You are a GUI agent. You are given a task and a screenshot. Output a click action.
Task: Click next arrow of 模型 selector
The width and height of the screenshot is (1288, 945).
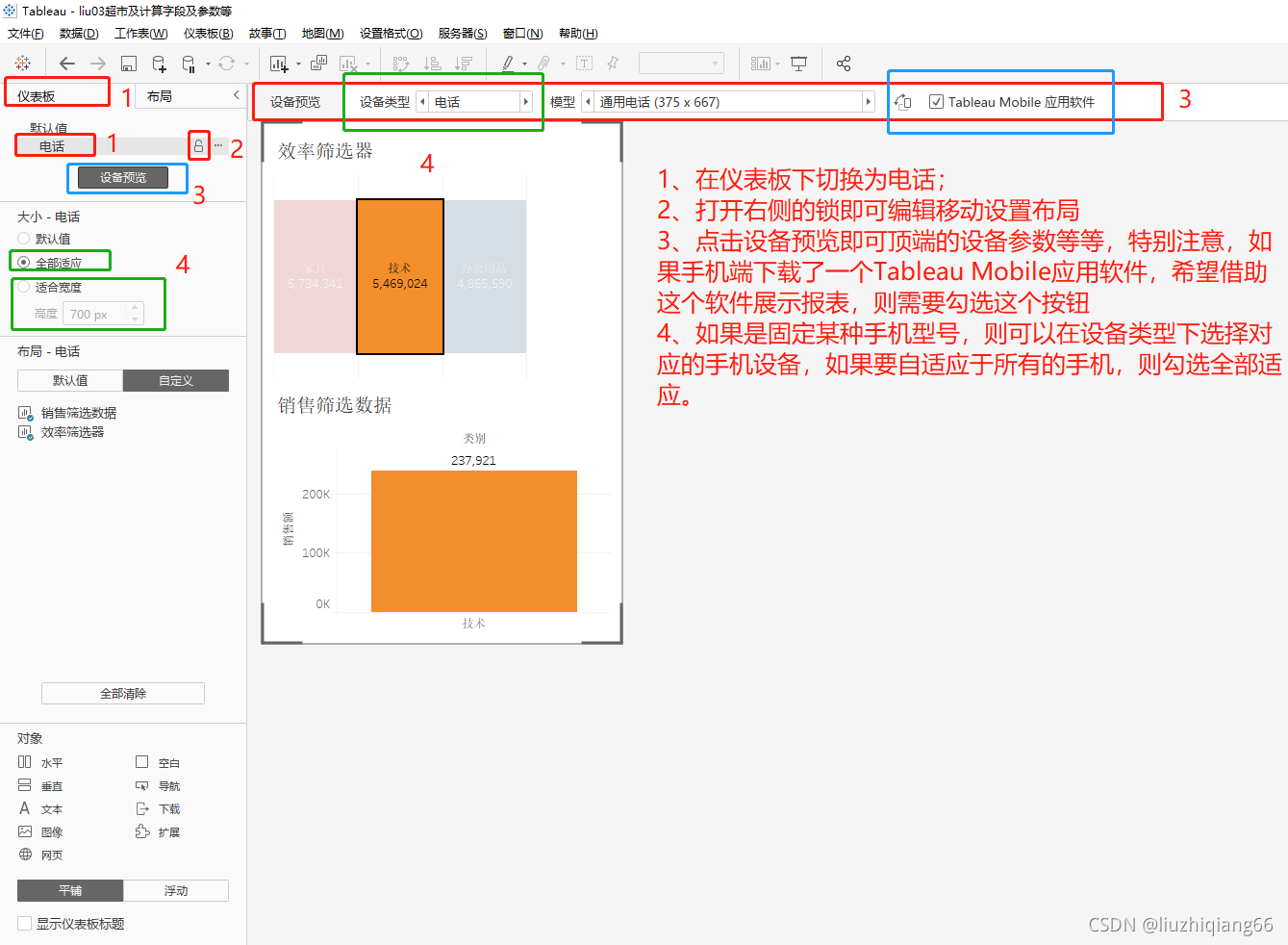[868, 102]
